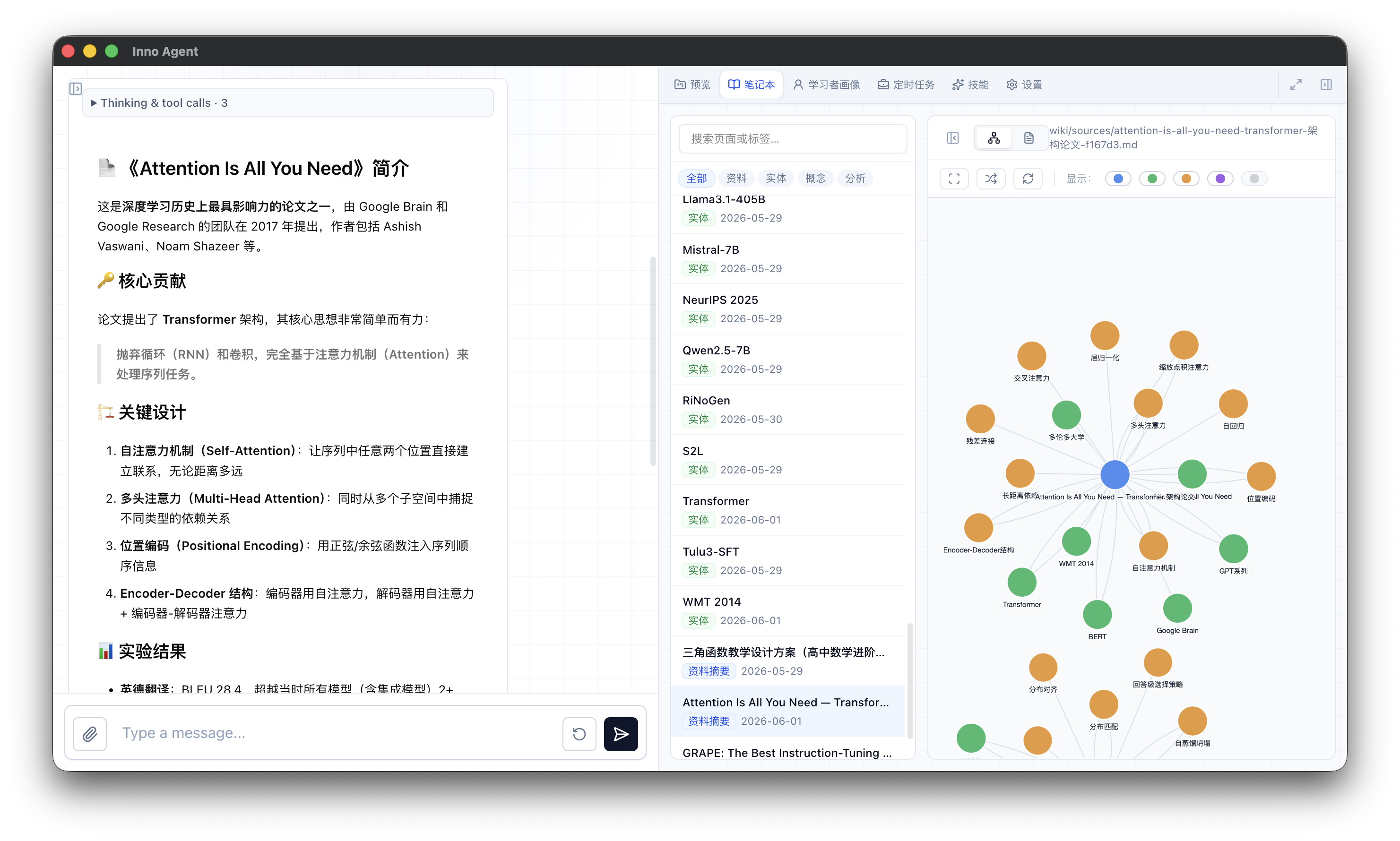Filter pages by 资料
Screen dimensions: 1400x841
pos(736,179)
